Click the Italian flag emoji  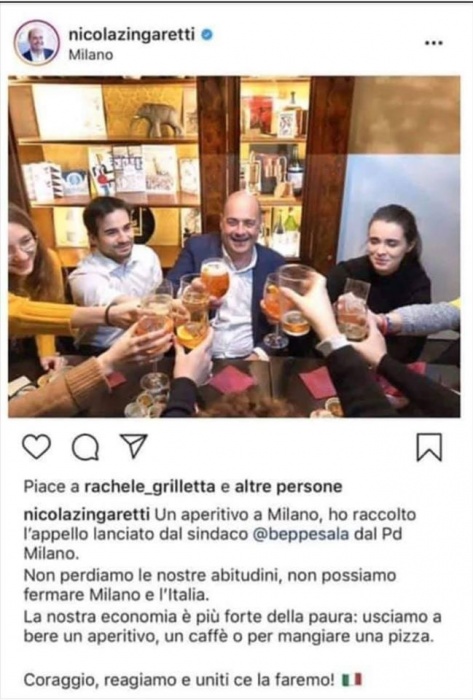[x=352, y=680]
